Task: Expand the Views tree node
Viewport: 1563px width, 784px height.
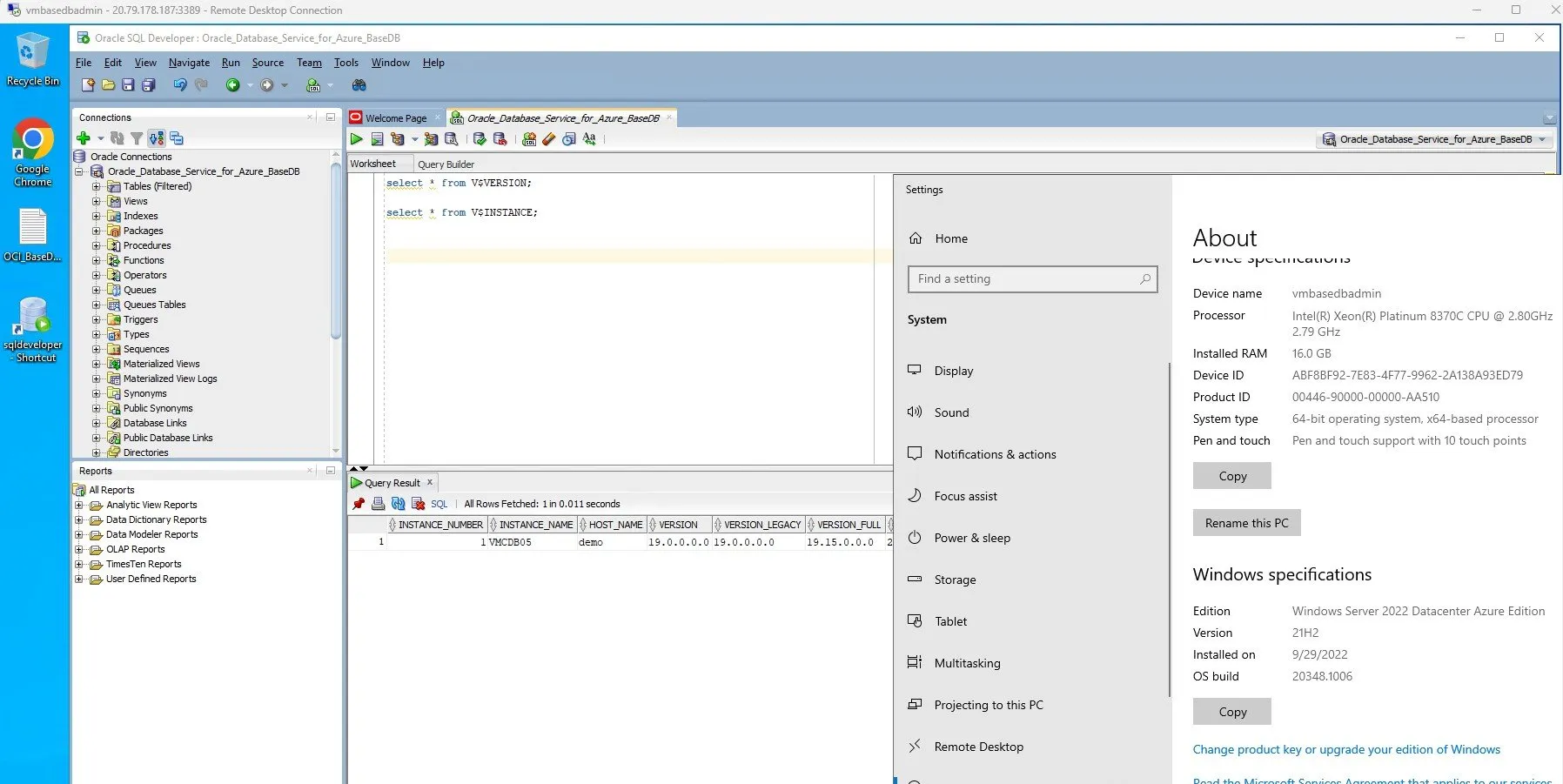Action: [x=97, y=201]
